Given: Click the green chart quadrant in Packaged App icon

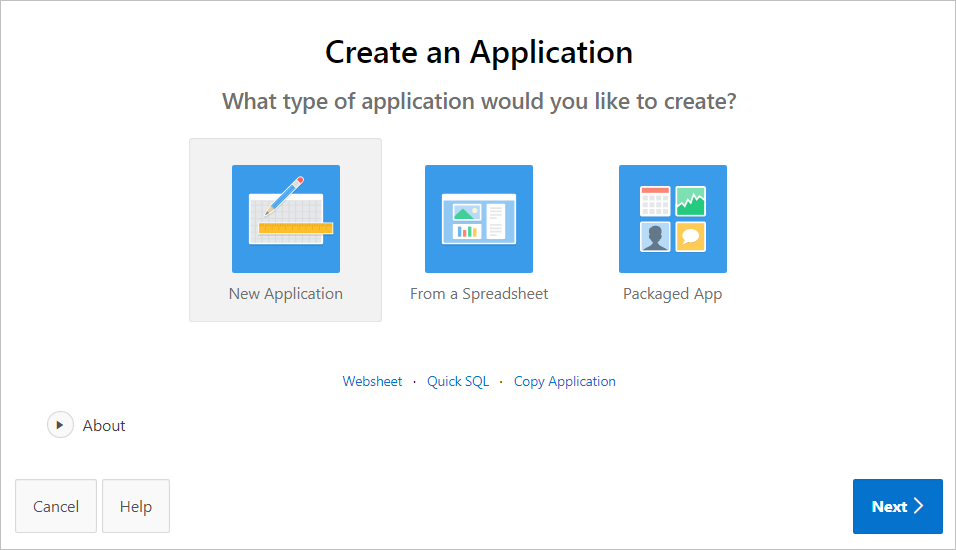Looking at the screenshot, I should click(690, 201).
